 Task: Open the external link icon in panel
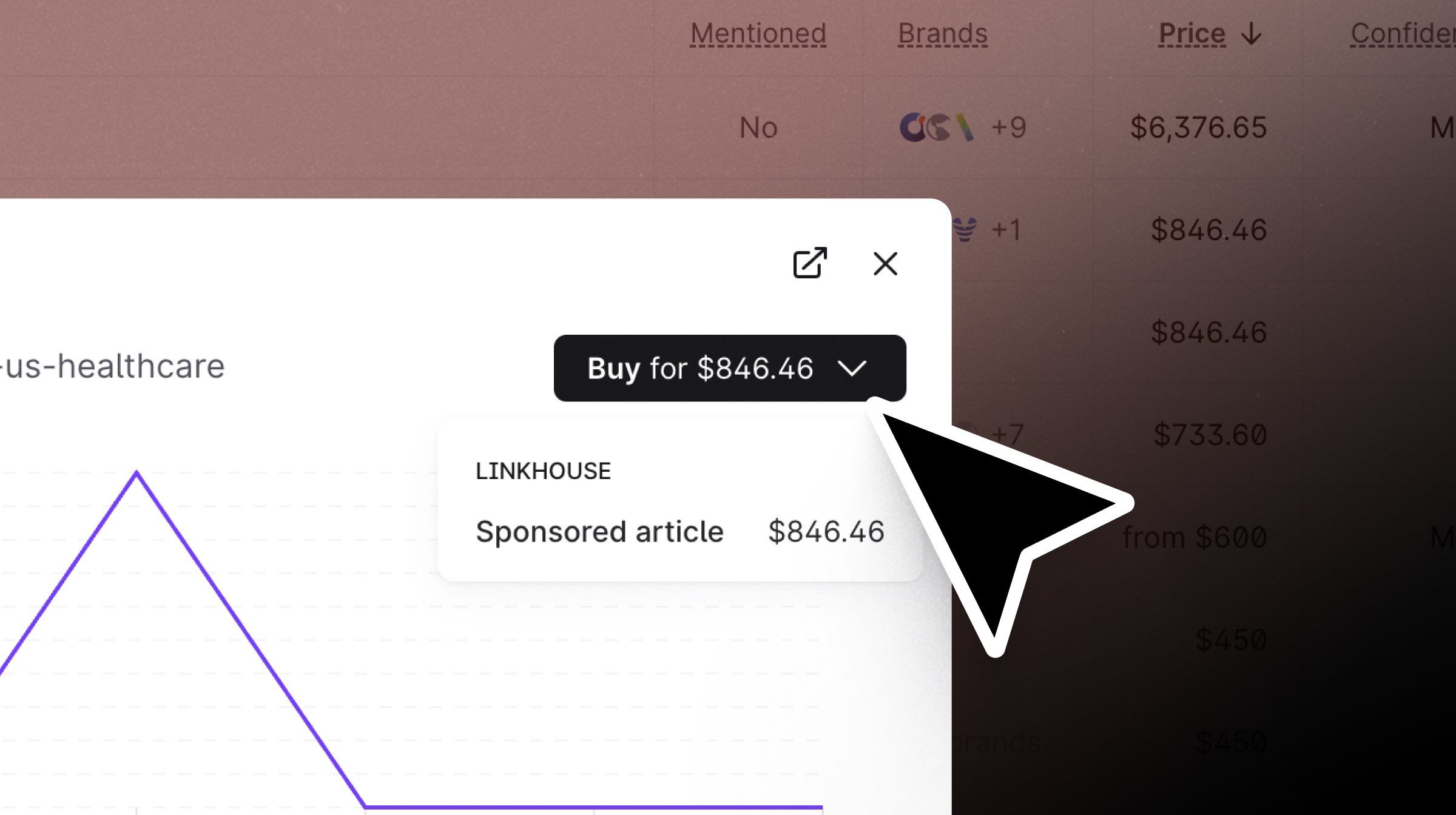point(810,263)
